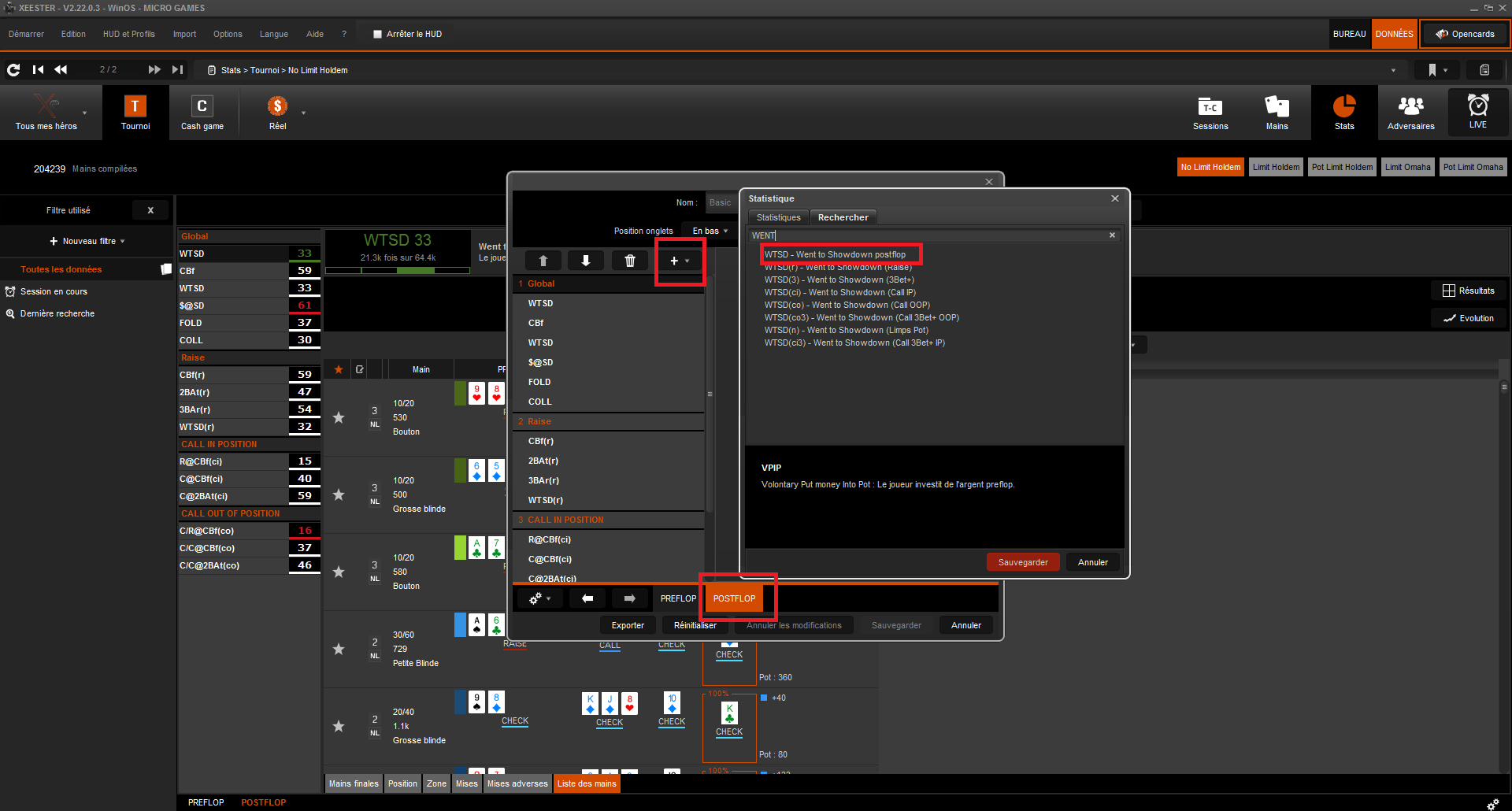The height and width of the screenshot is (811, 1512).
Task: Open the Evolution chart view
Action: pyautogui.click(x=1468, y=318)
